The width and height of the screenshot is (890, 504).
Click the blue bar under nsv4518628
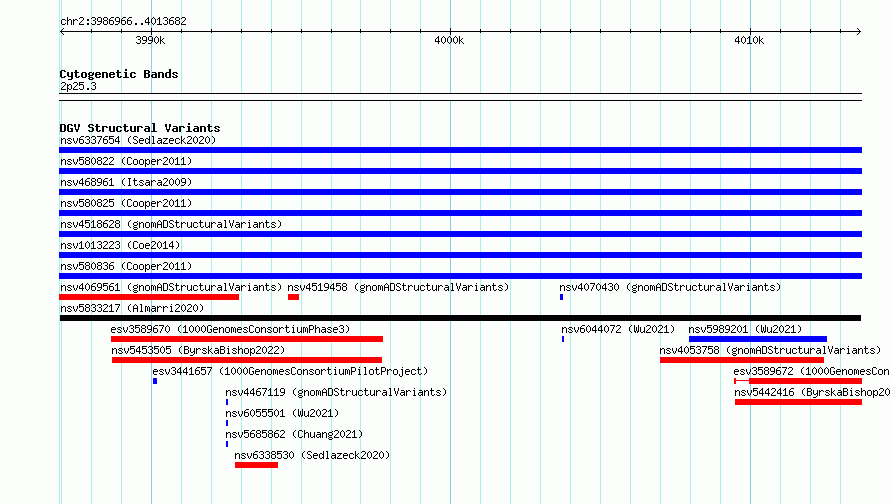pyautogui.click(x=460, y=234)
